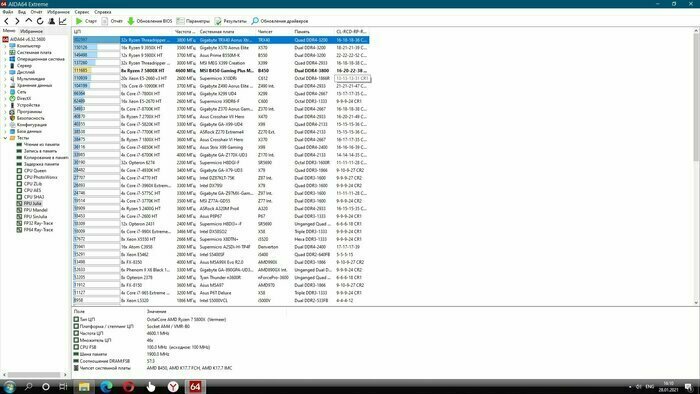Expand the Системная плата tree node
This screenshot has width=700, height=394.
(5, 52)
